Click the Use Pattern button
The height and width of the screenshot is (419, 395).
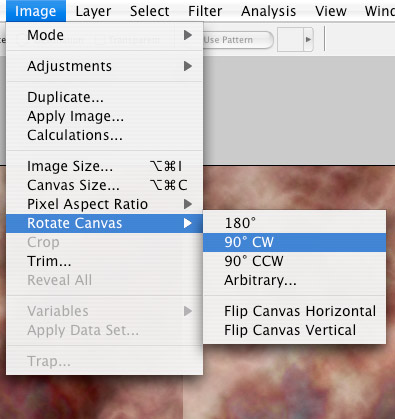238,40
